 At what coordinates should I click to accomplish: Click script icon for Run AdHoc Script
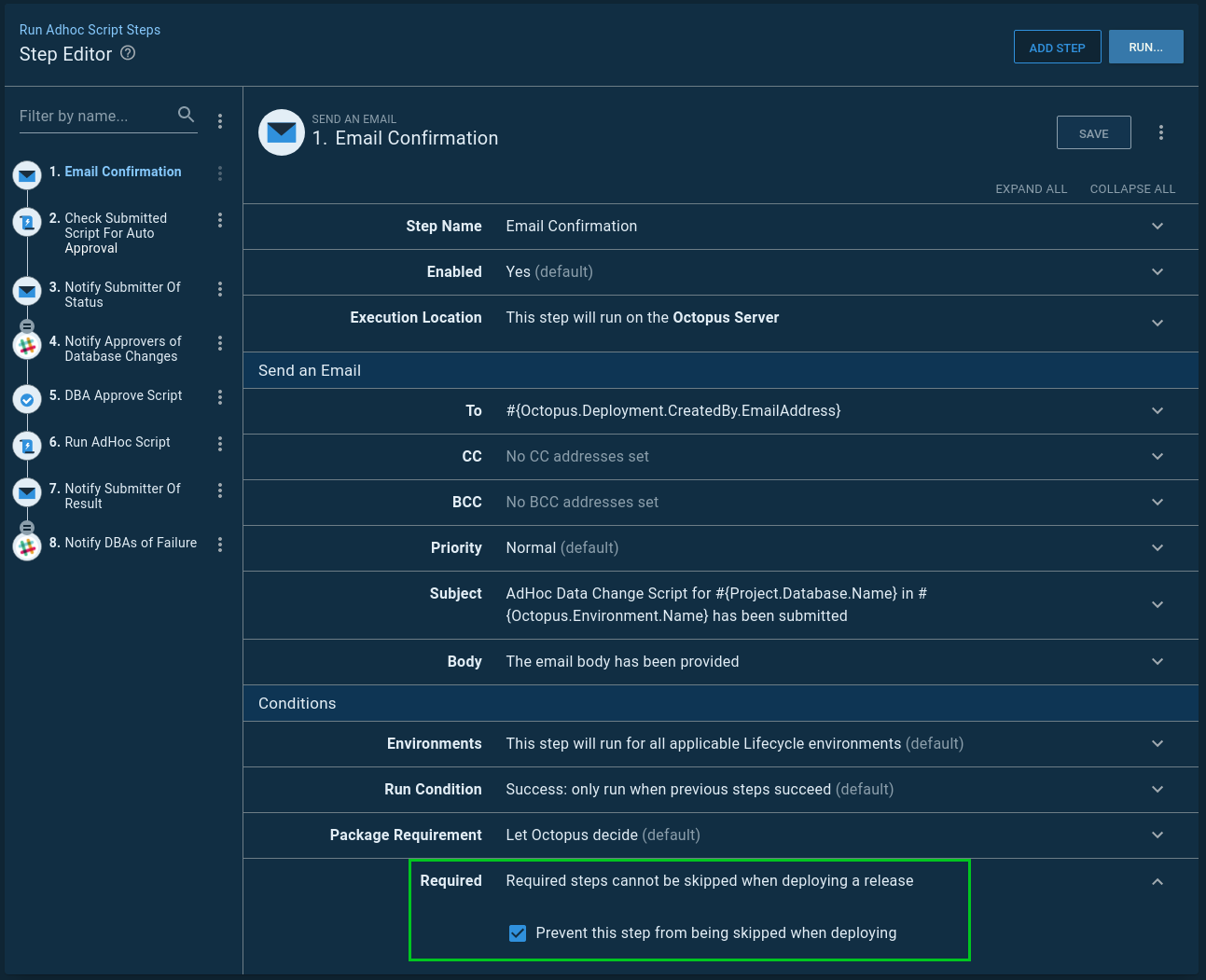pos(27,446)
